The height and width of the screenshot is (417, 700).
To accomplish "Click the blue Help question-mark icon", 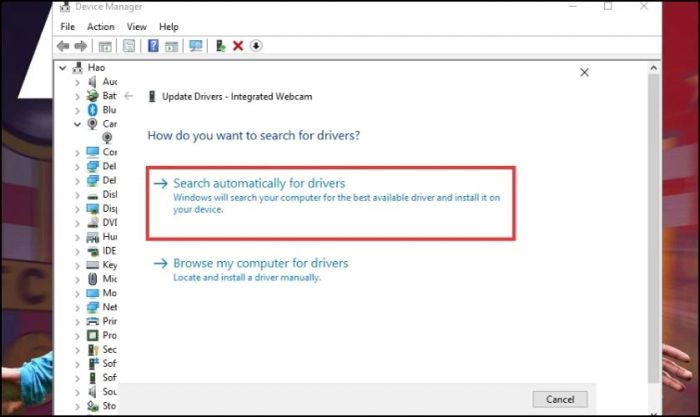I will [x=153, y=46].
